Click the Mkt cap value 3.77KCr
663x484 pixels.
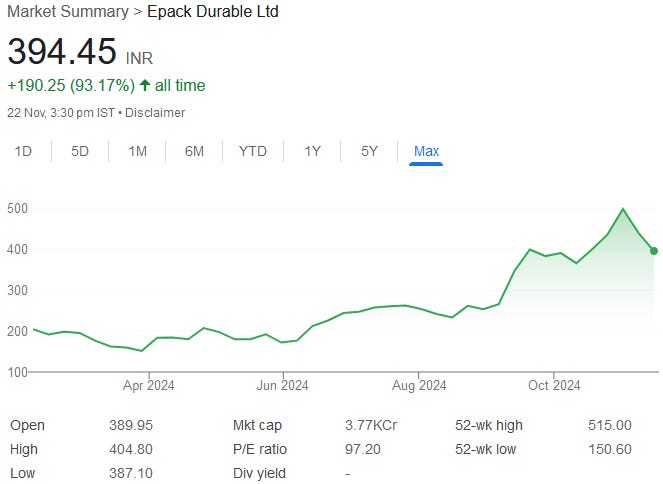coord(371,425)
